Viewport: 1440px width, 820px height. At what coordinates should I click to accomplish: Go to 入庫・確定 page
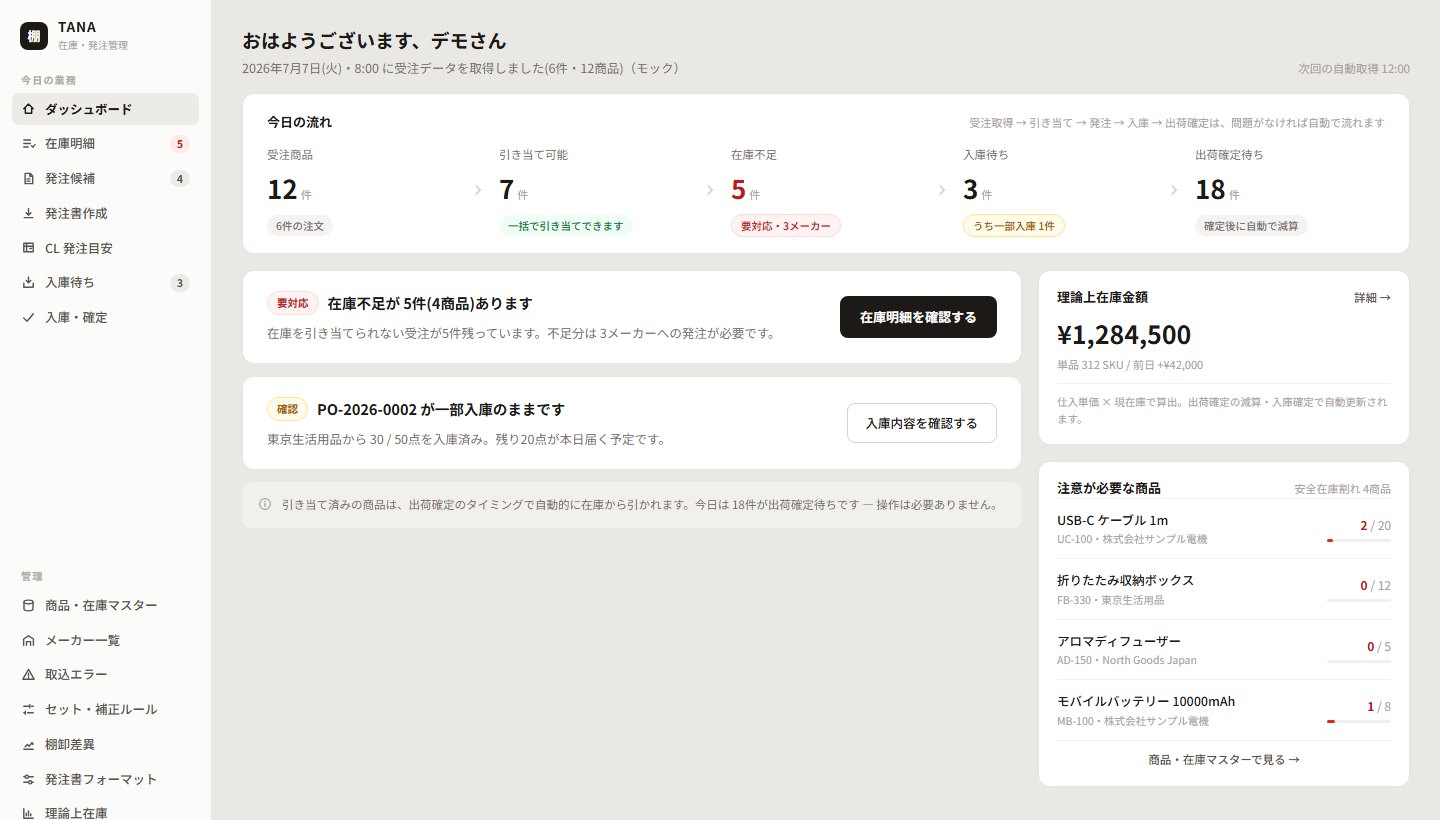(105, 317)
